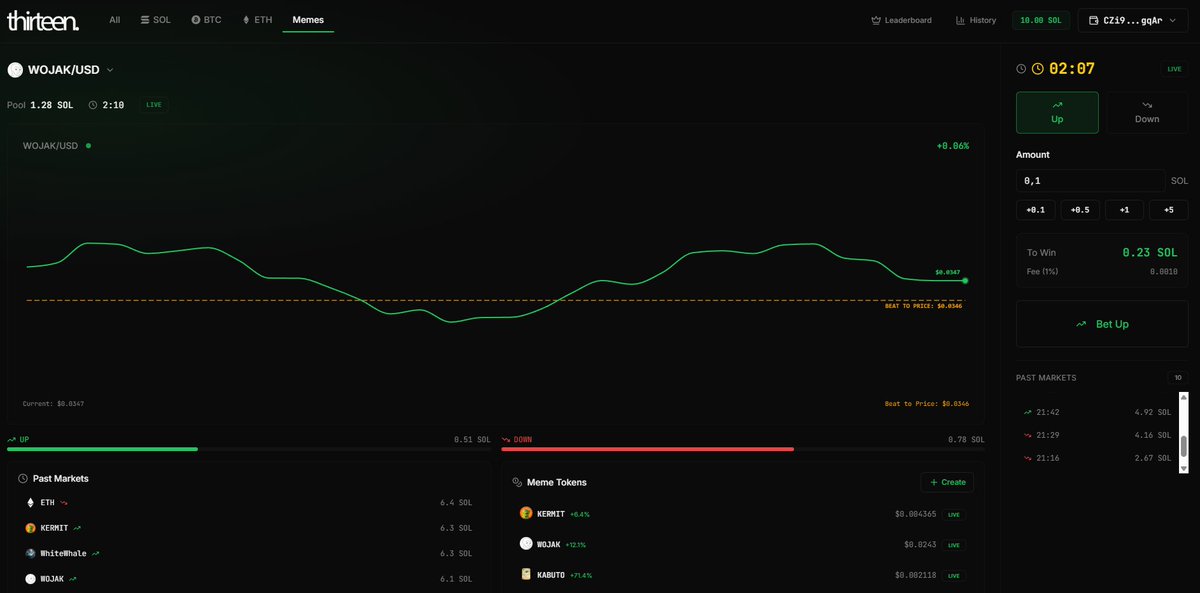Image resolution: width=1200 pixels, height=593 pixels.
Task: Open the CZi9...gqAr wallet menu
Action: pyautogui.click(x=1132, y=20)
